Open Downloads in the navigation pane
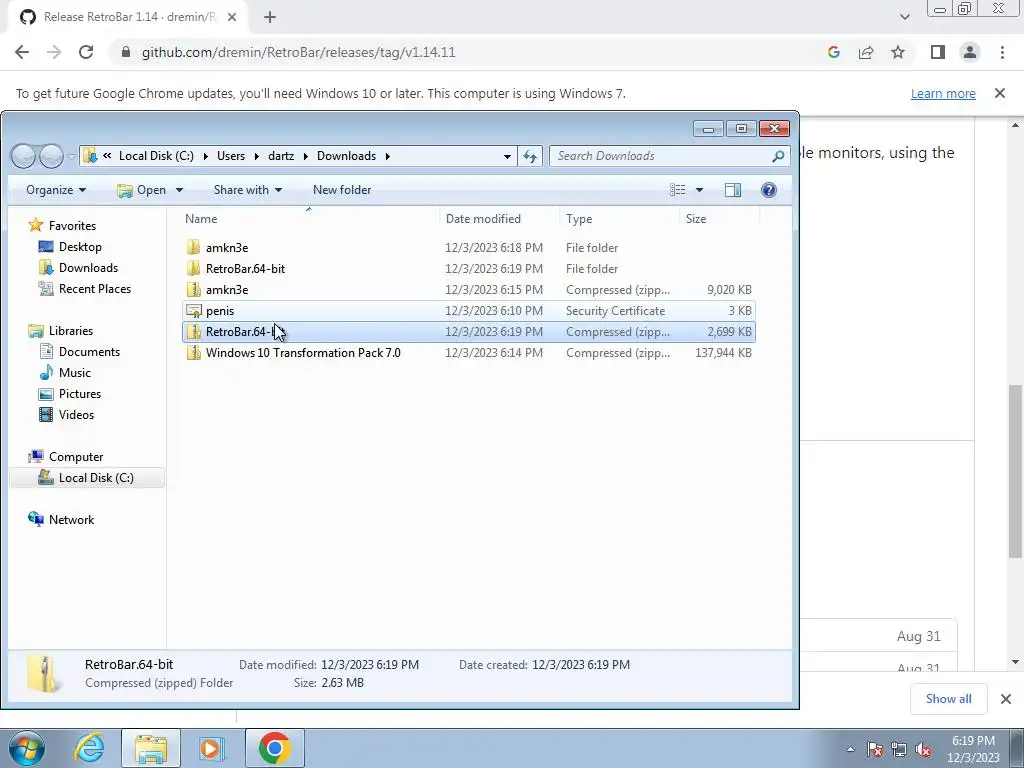The height and width of the screenshot is (768, 1024). [88, 268]
